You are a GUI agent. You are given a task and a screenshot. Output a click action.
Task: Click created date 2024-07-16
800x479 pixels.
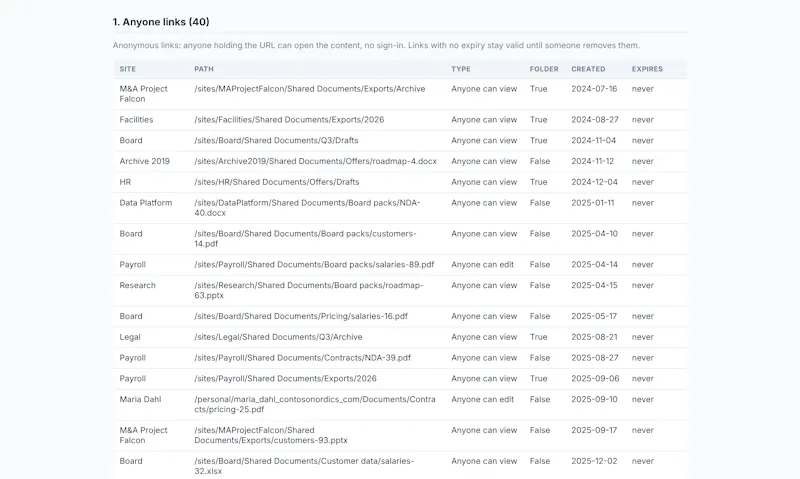594,89
